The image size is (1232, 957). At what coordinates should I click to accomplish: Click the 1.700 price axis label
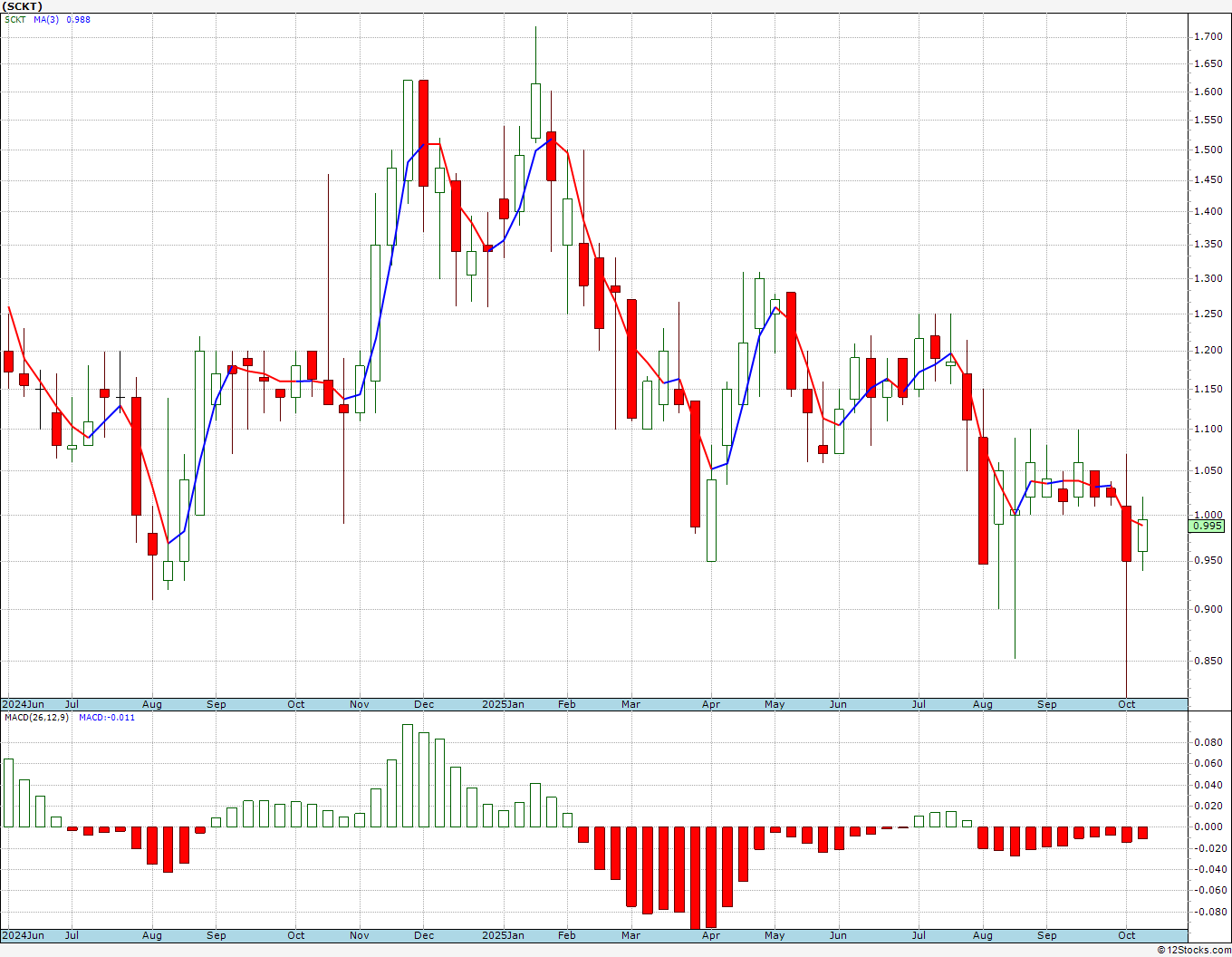tap(1208, 37)
